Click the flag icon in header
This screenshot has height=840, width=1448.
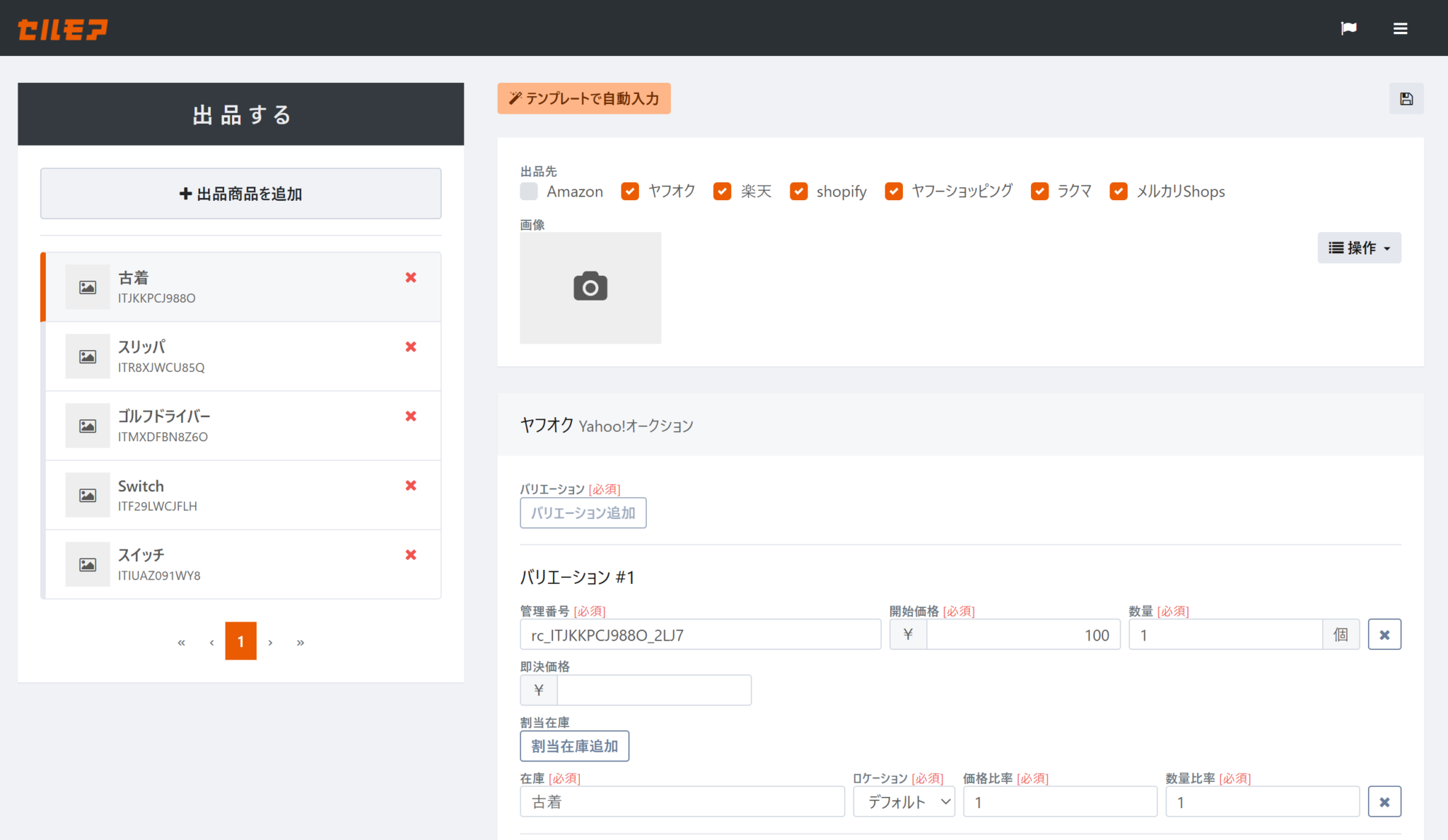(x=1348, y=28)
